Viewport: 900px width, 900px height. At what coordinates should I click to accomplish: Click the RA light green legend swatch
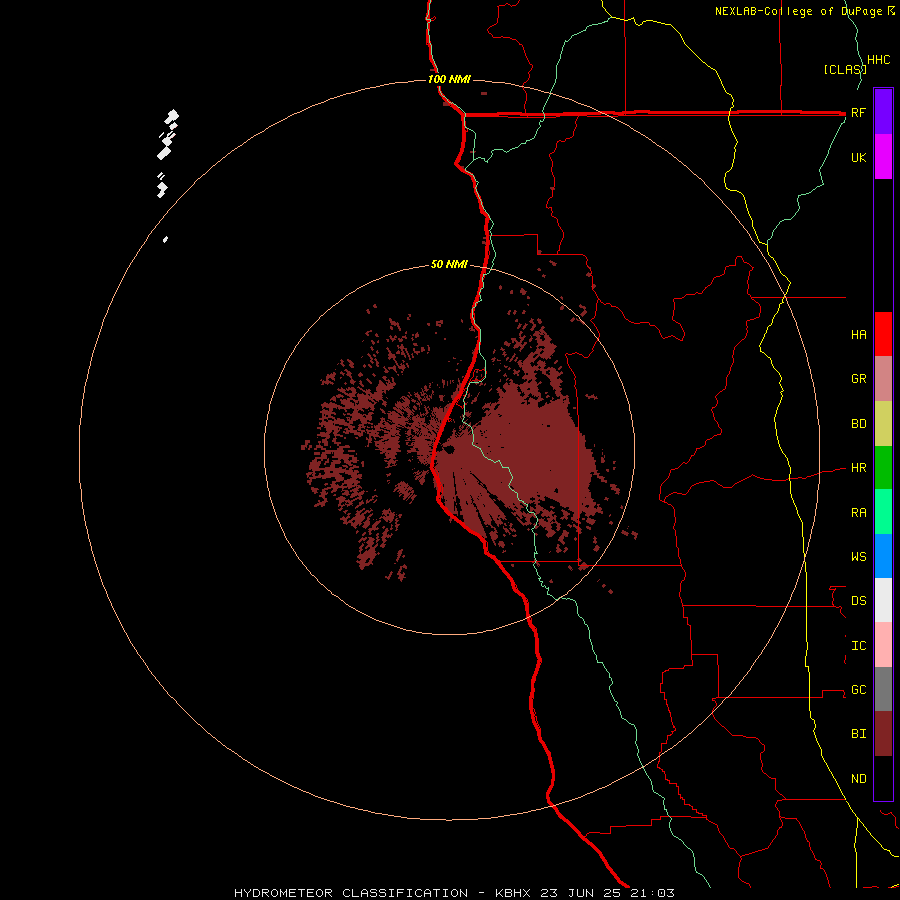tap(883, 512)
